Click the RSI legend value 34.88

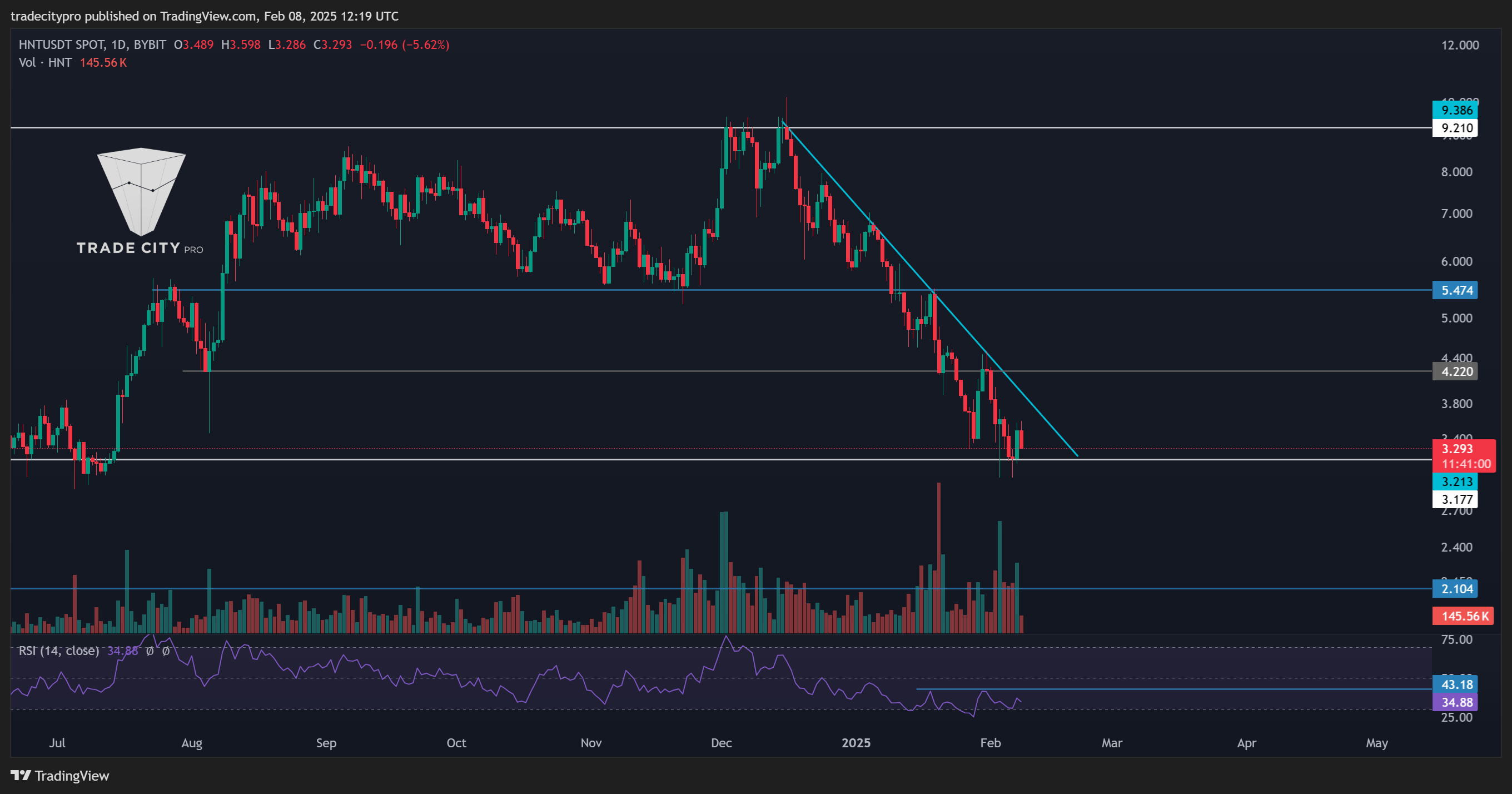coord(123,651)
